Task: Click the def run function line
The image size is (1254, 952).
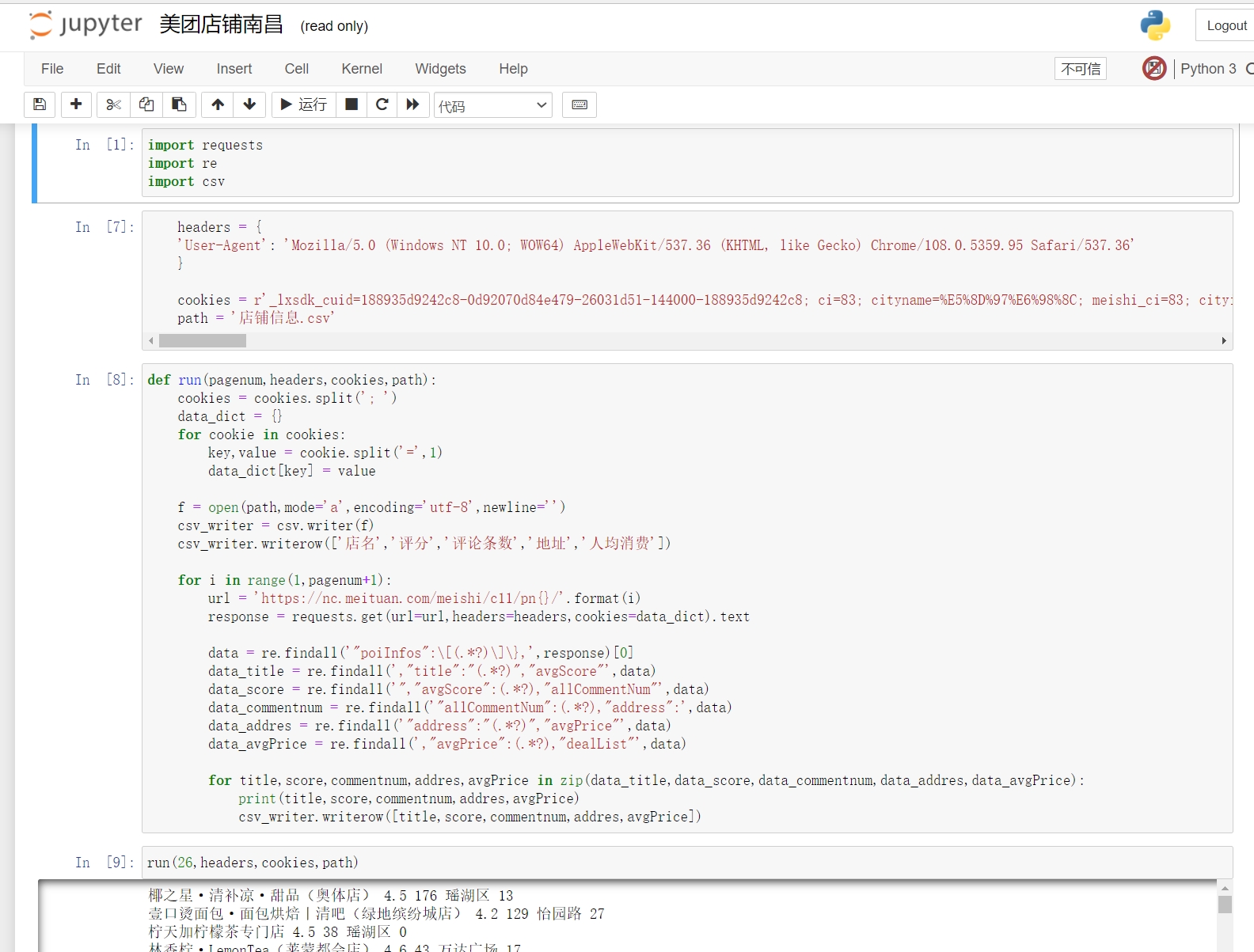Action: pyautogui.click(x=291, y=380)
